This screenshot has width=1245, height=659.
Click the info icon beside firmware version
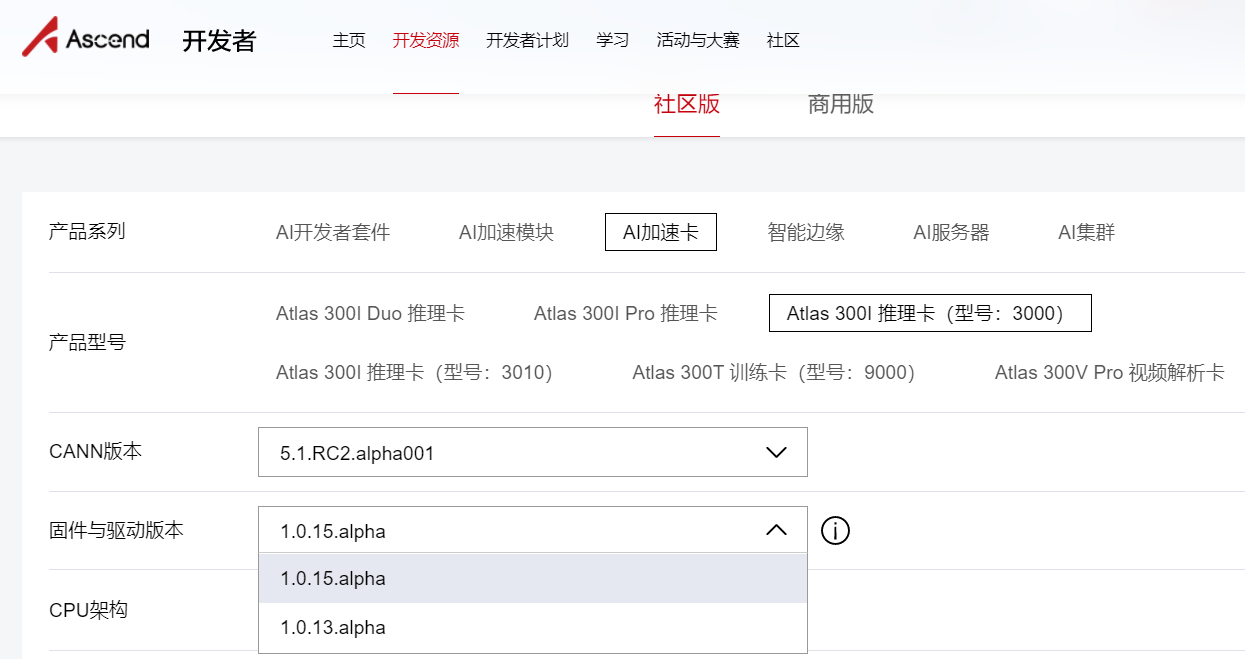pos(835,531)
